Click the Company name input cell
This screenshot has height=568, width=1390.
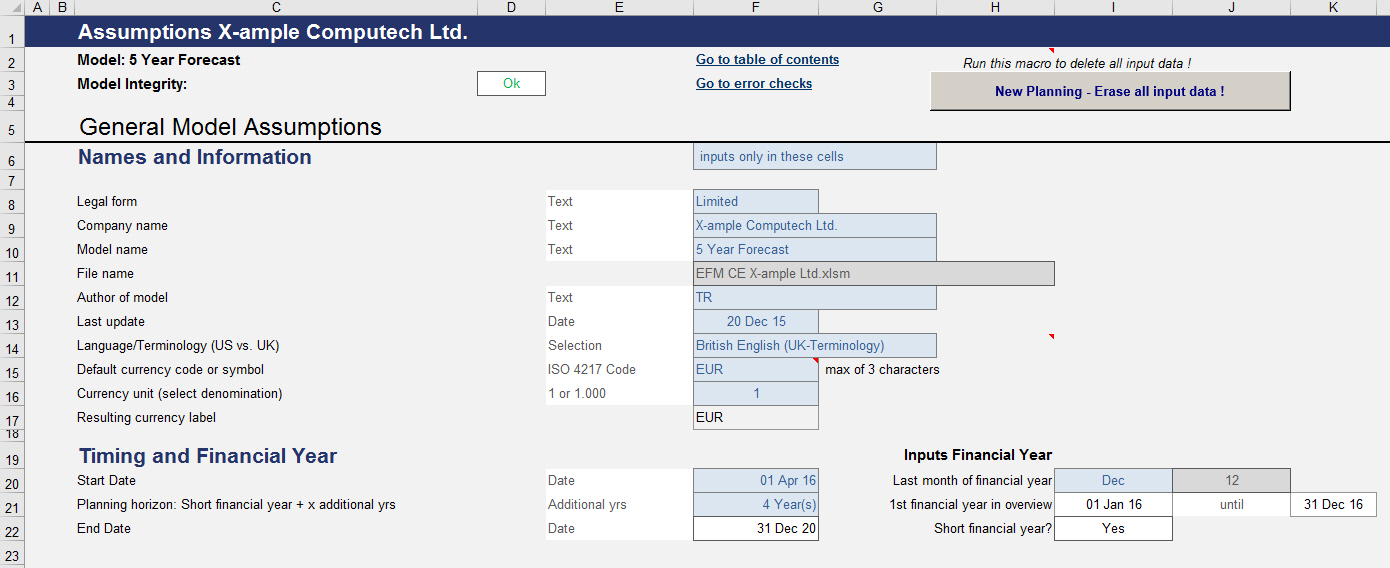[814, 226]
